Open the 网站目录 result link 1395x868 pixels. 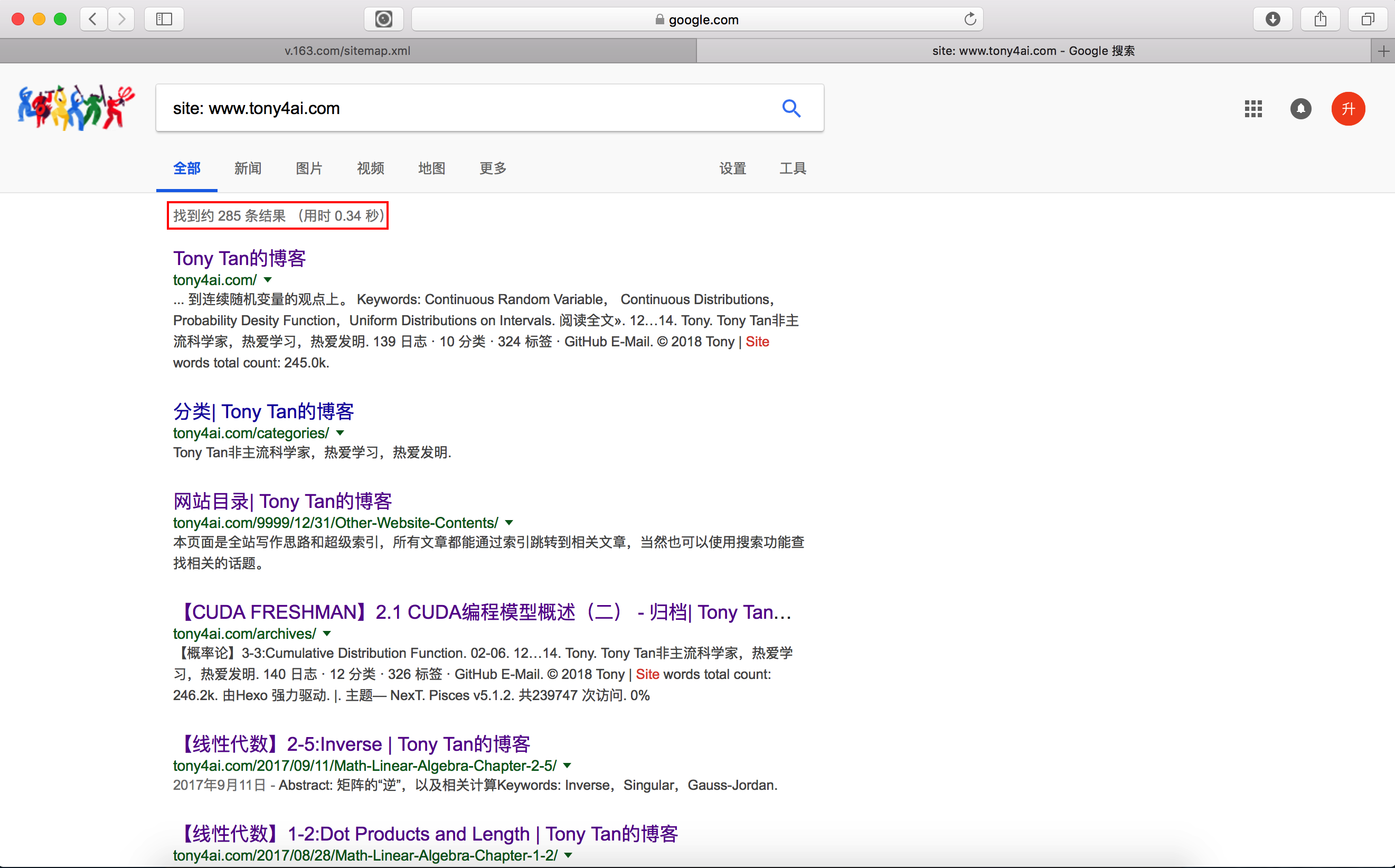click(x=282, y=501)
